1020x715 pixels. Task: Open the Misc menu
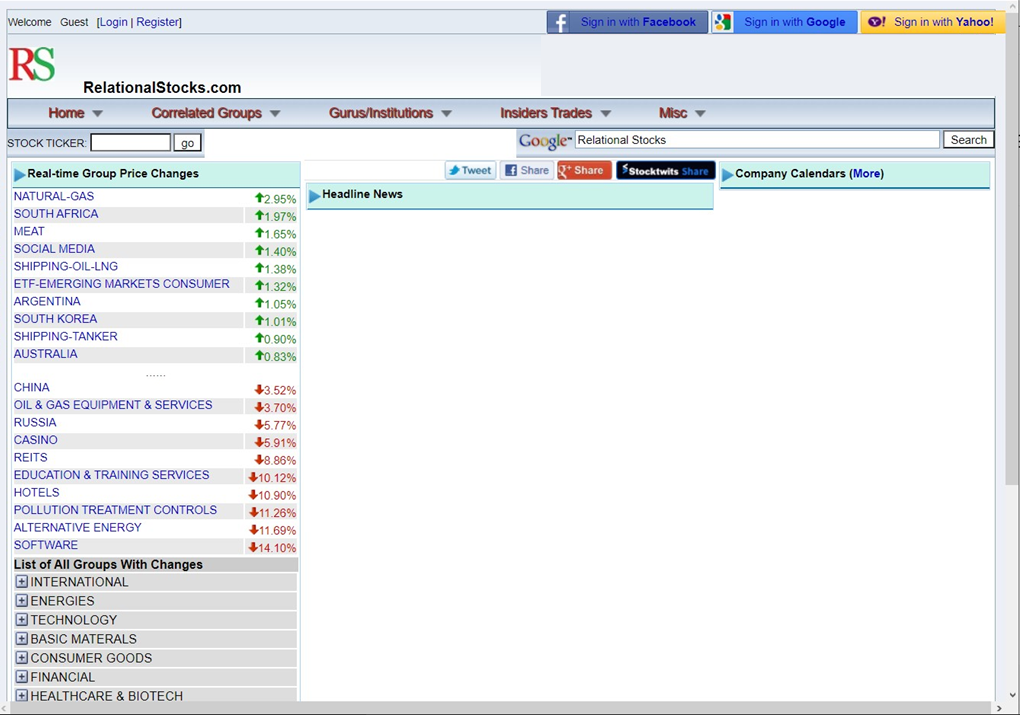682,113
